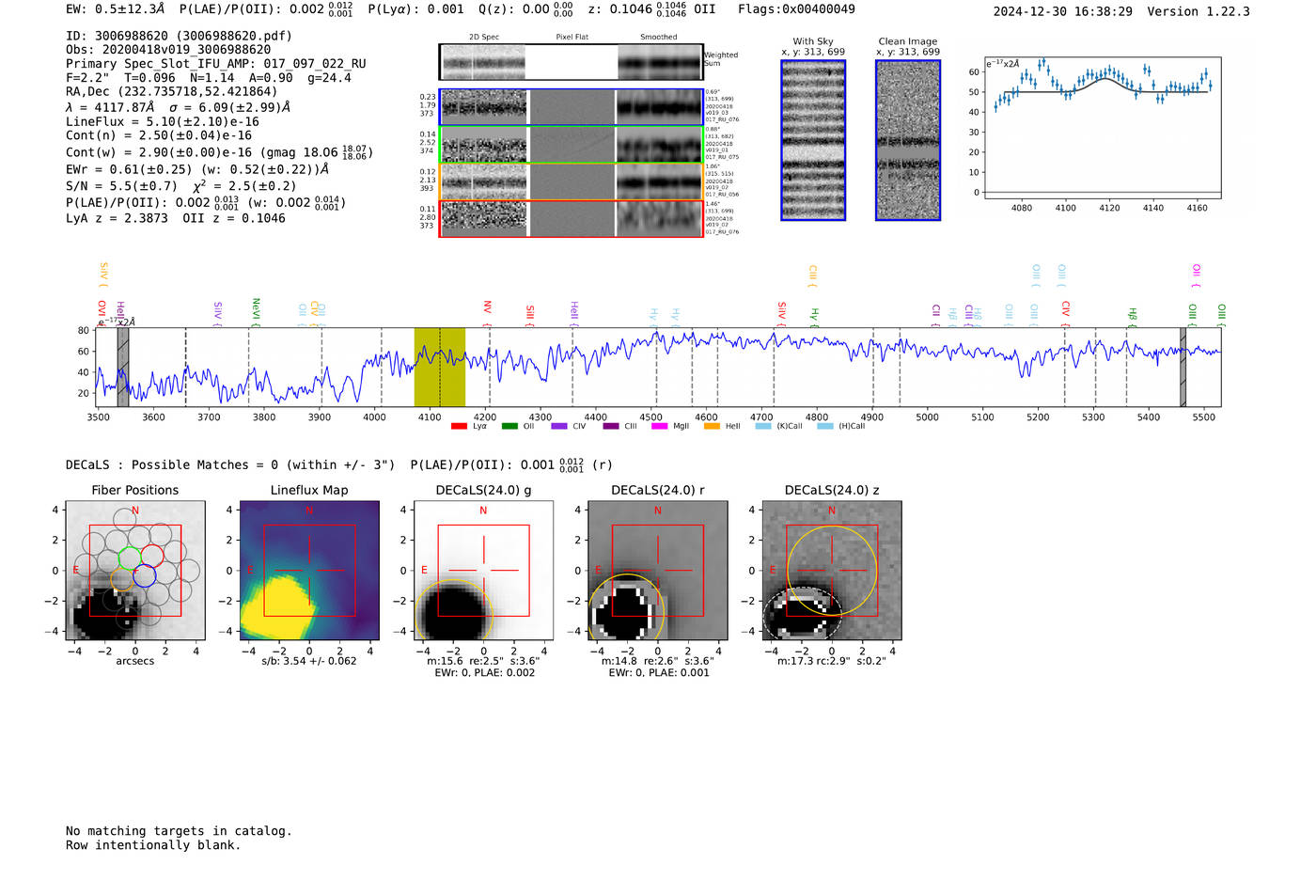Select the red-bordered fiber spectrum row
The image size is (1316, 896).
pyautogui.click(x=571, y=218)
